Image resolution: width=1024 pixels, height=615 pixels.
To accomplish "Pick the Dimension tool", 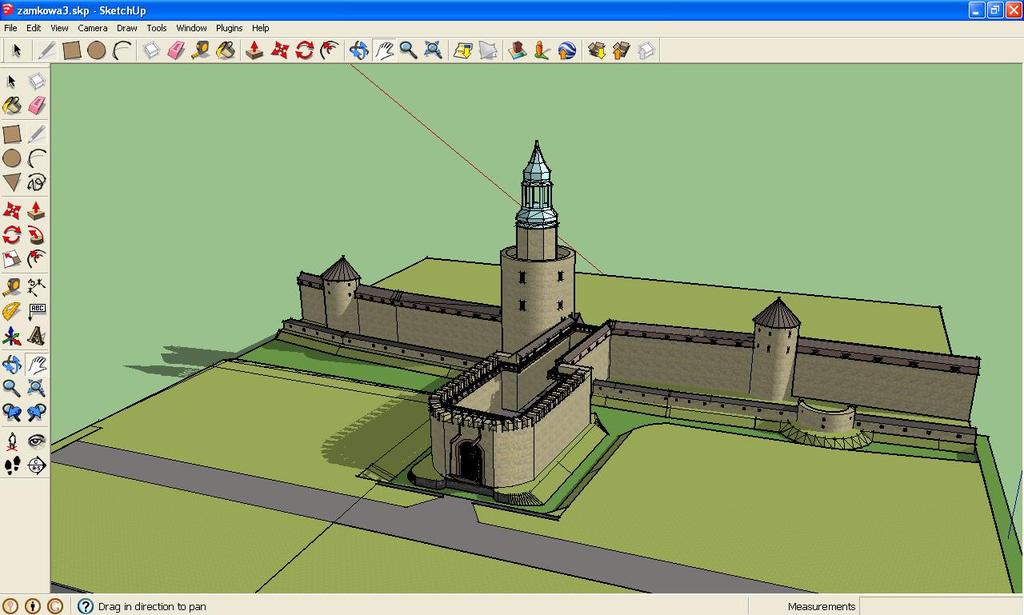I will [37, 287].
